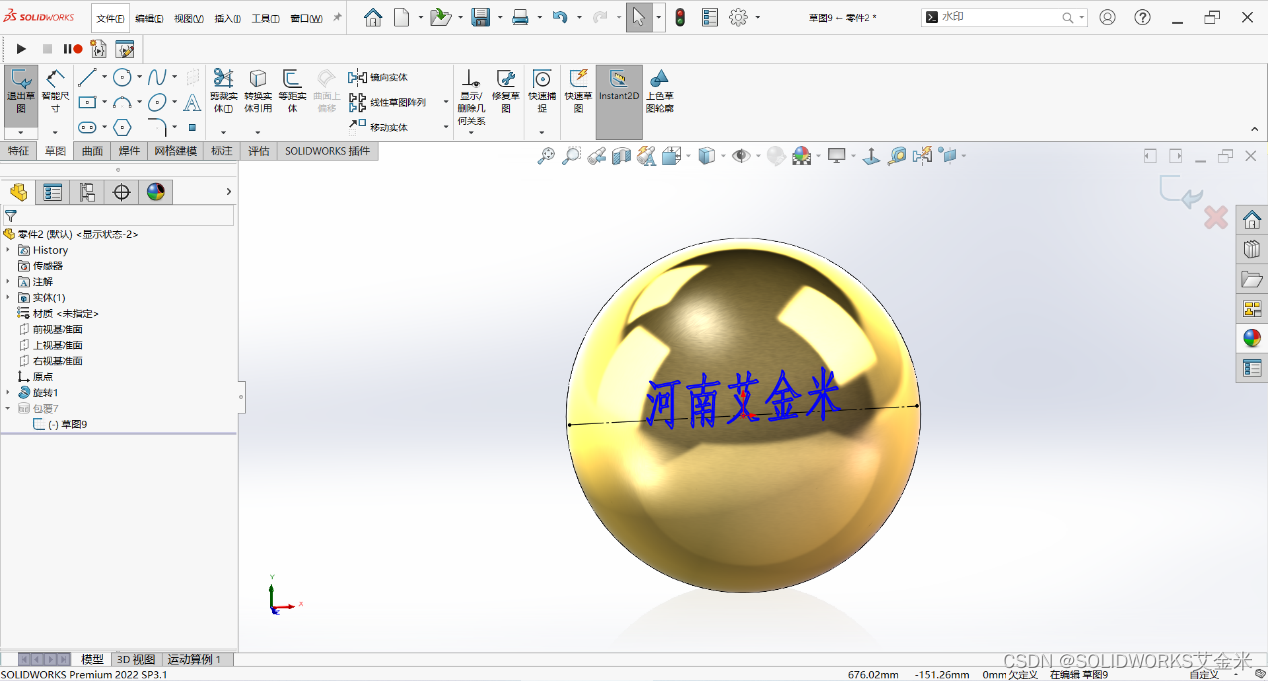Expand the 实体(1) tree node
The width and height of the screenshot is (1268, 681).
point(8,298)
